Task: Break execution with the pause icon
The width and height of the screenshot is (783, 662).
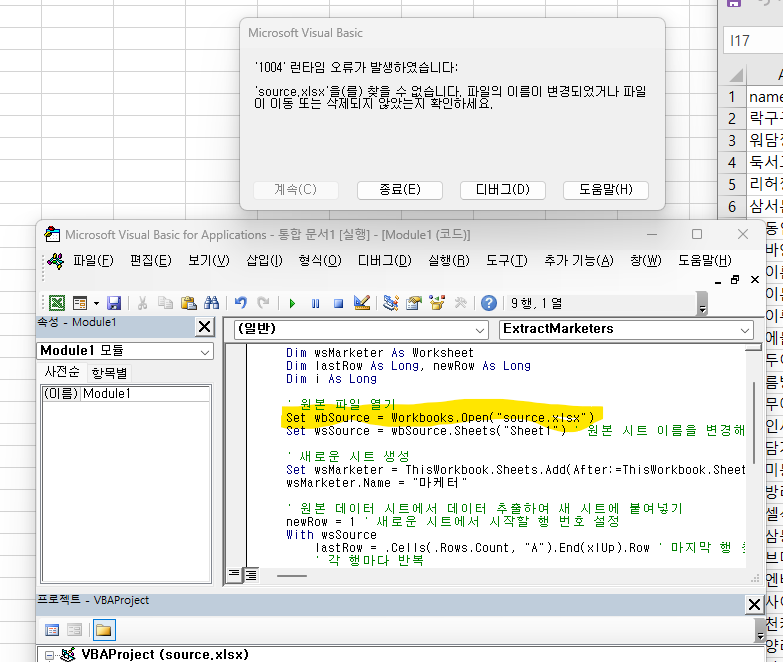Action: 316,303
